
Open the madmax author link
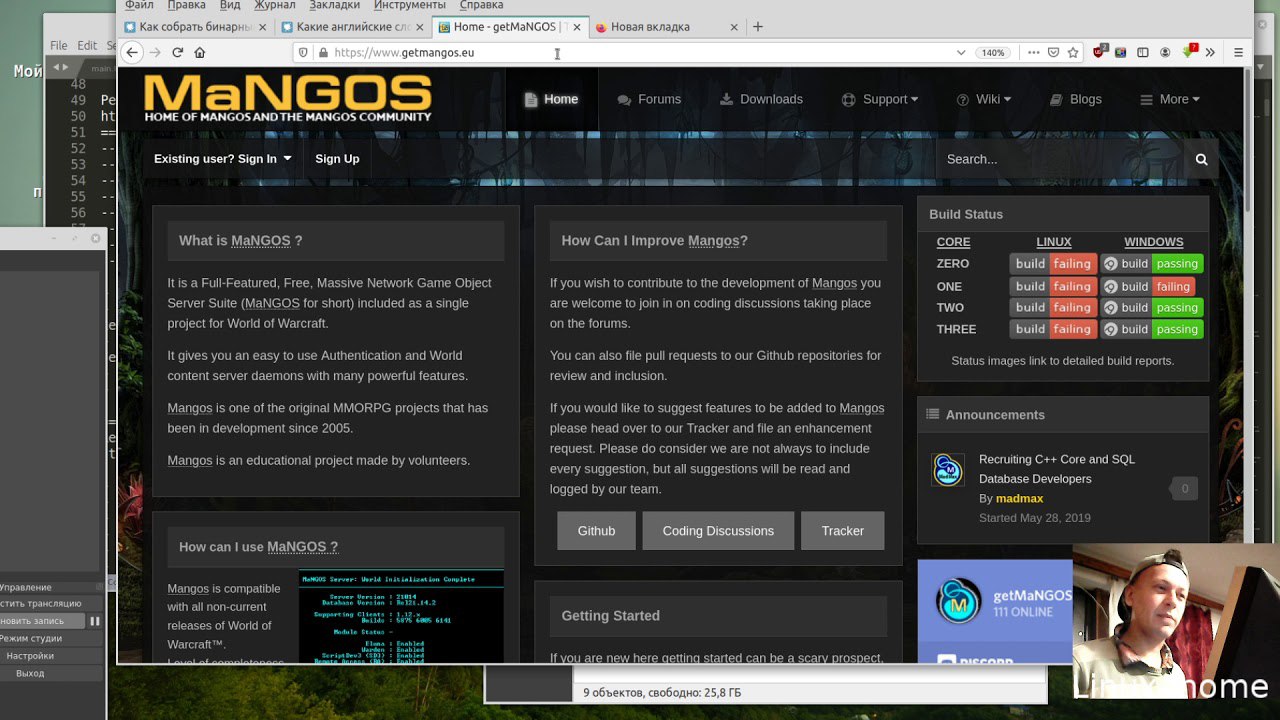click(x=1019, y=498)
